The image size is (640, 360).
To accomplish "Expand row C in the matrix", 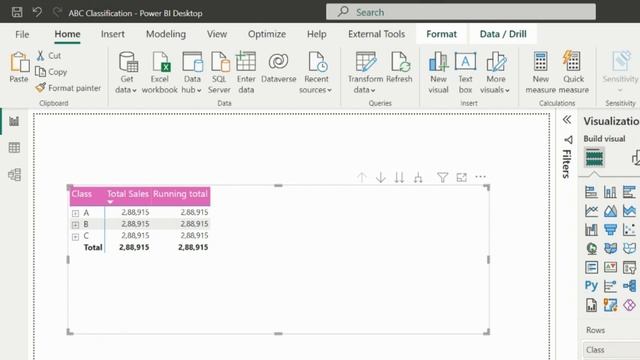I will coord(75,236).
